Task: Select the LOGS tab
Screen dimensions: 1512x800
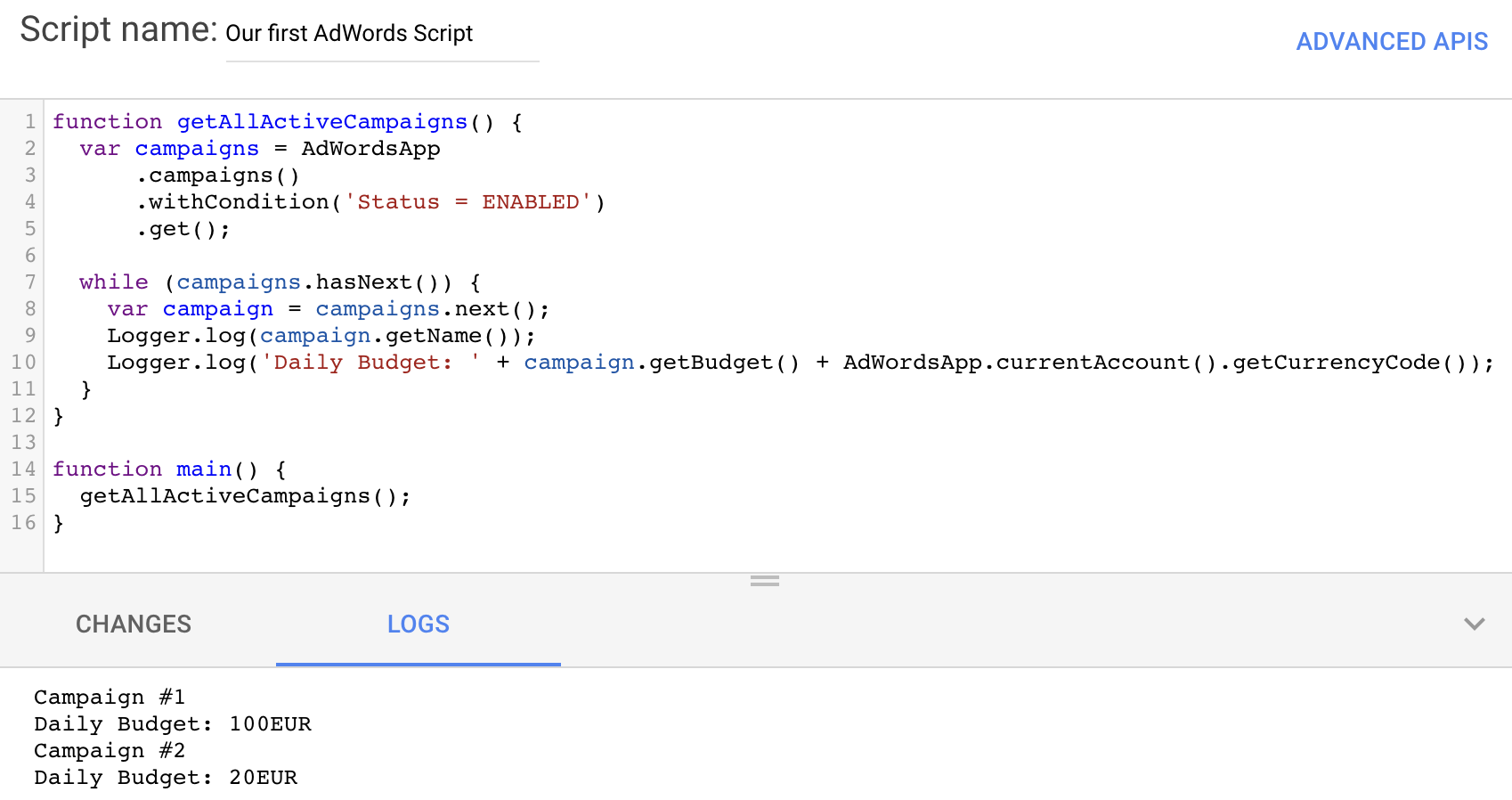Action: pyautogui.click(x=418, y=624)
